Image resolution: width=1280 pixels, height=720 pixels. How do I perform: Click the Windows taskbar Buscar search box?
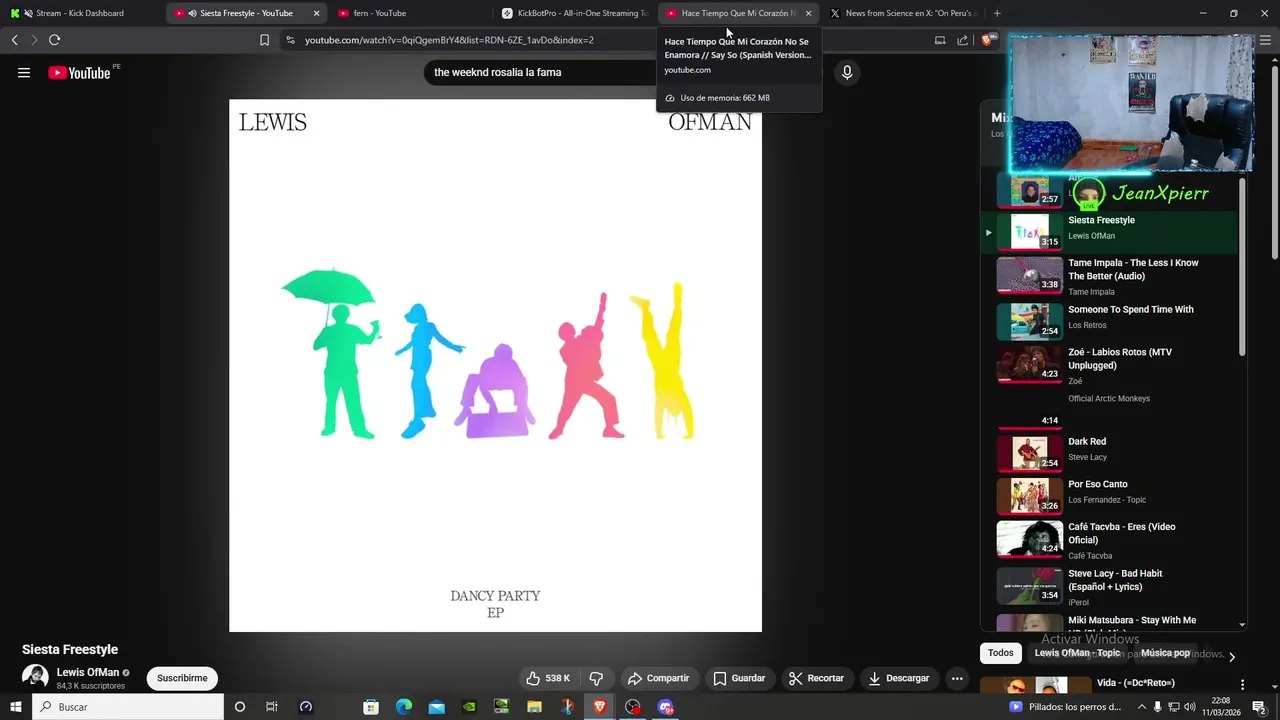coord(128,707)
